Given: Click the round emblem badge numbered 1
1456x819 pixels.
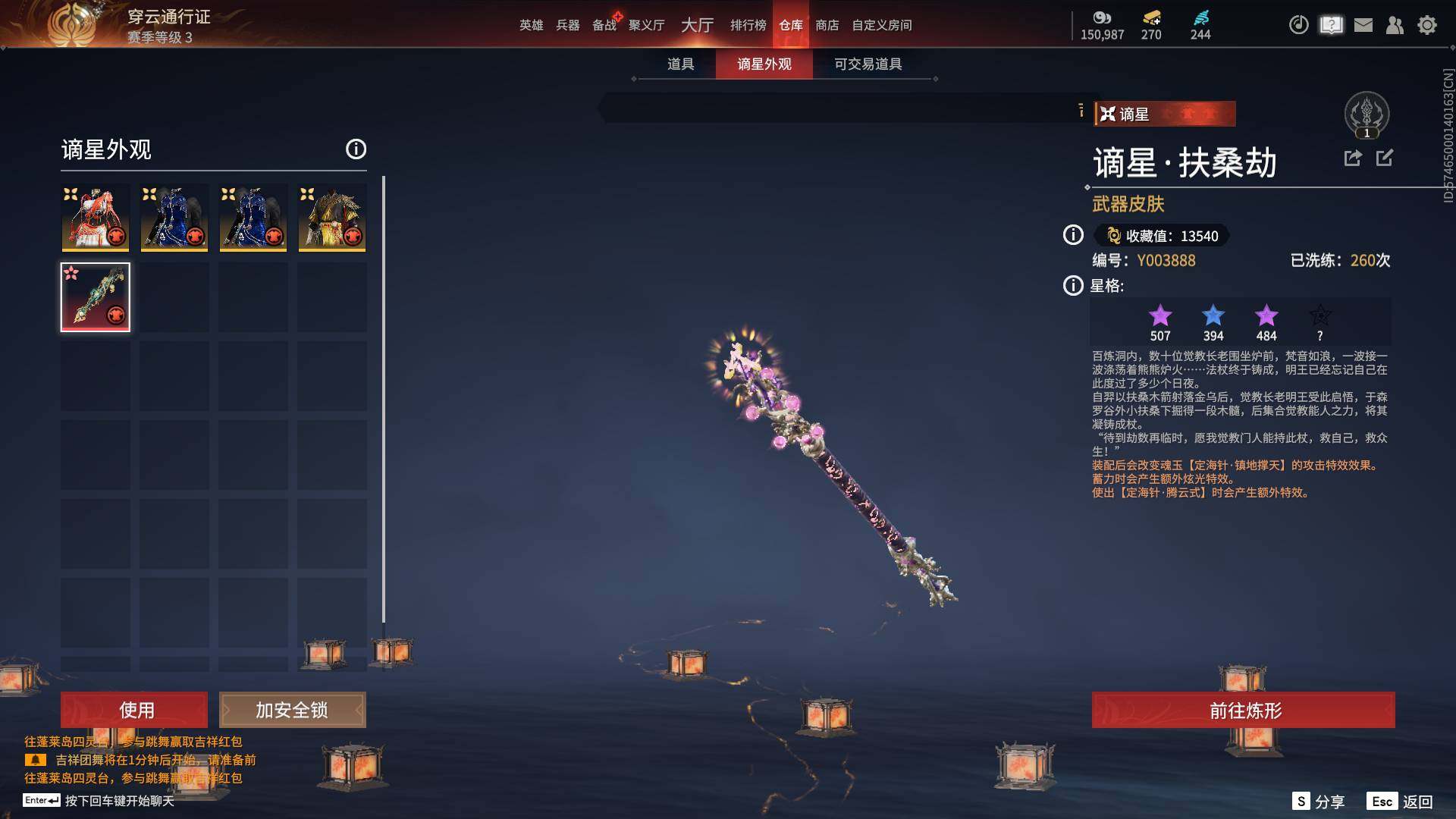Looking at the screenshot, I should (1367, 115).
